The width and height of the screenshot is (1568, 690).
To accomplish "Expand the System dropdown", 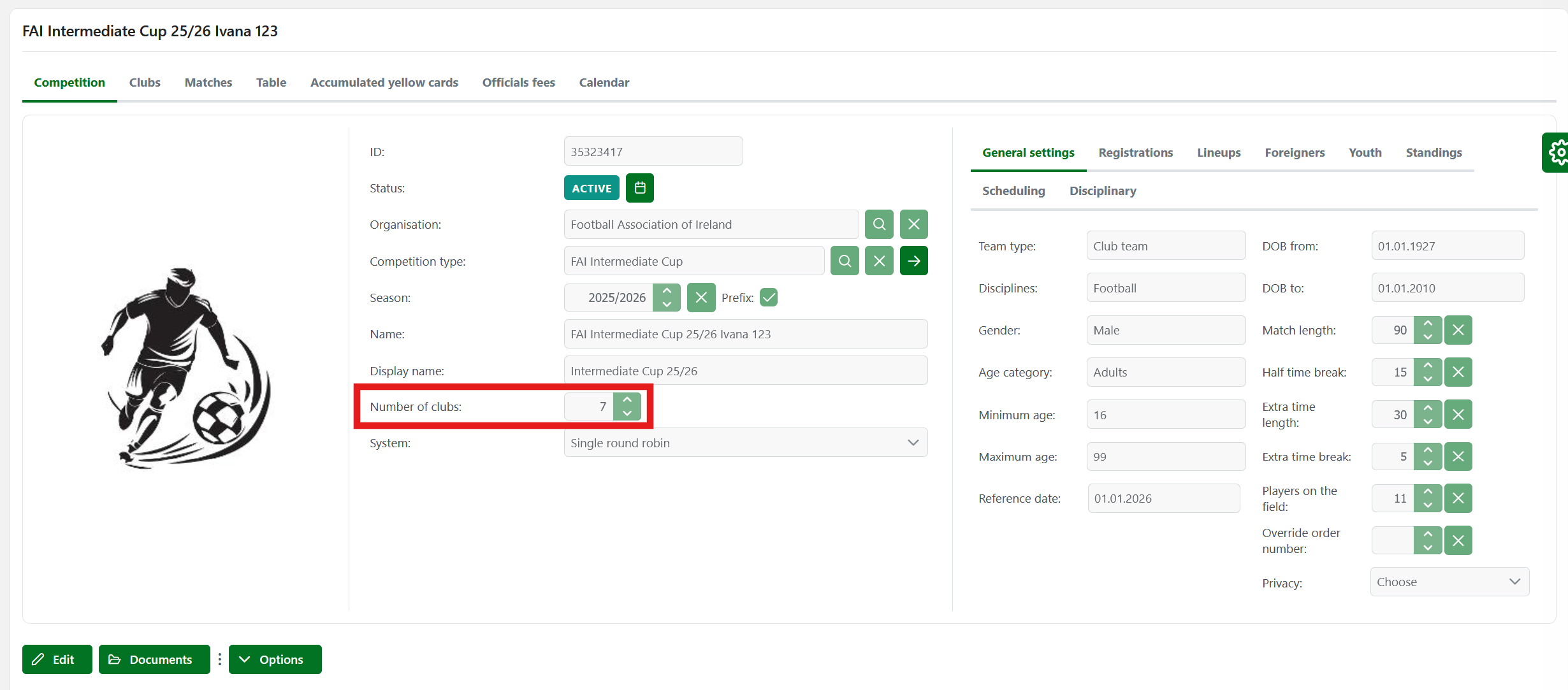I will coord(745,443).
